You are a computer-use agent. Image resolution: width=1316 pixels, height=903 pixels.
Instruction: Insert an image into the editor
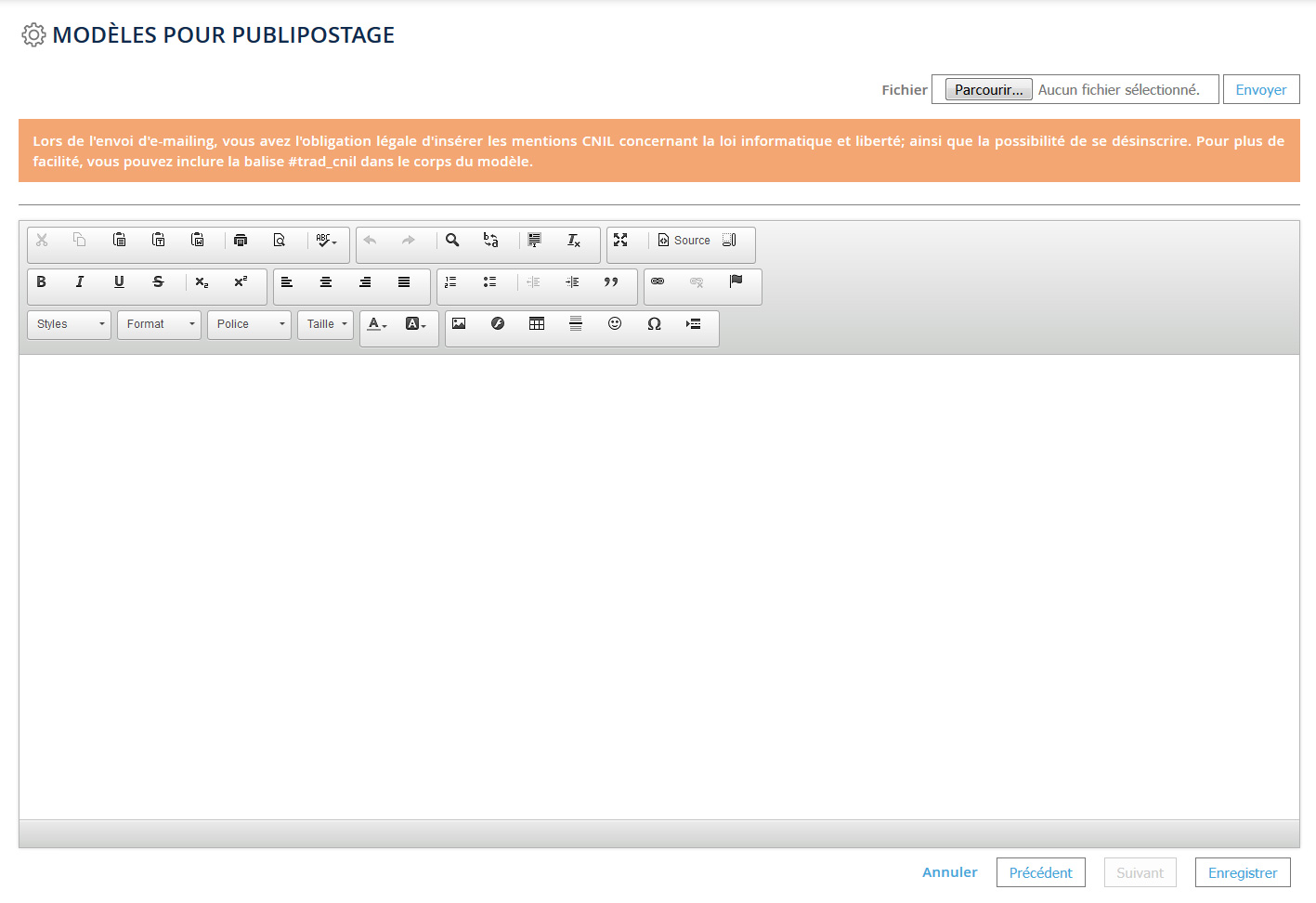(459, 324)
